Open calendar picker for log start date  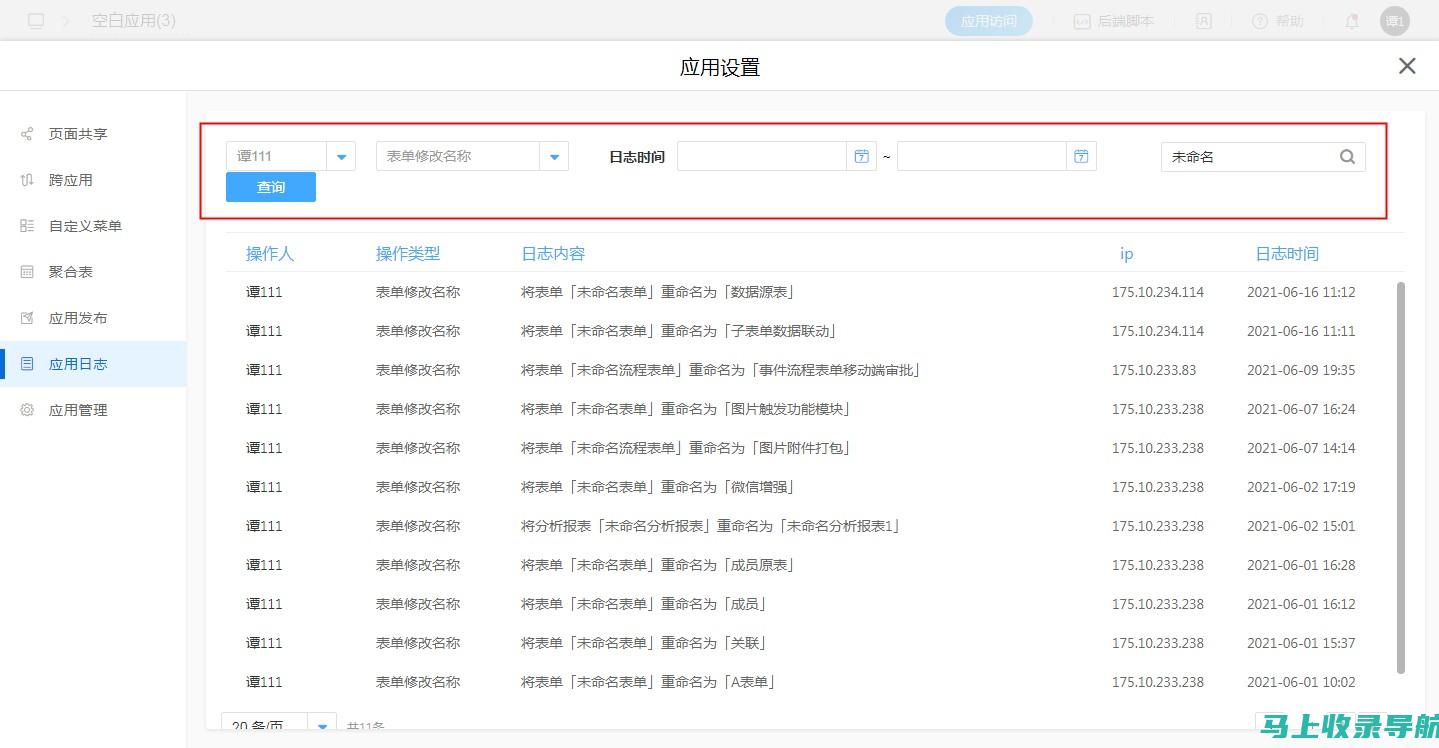click(861, 157)
